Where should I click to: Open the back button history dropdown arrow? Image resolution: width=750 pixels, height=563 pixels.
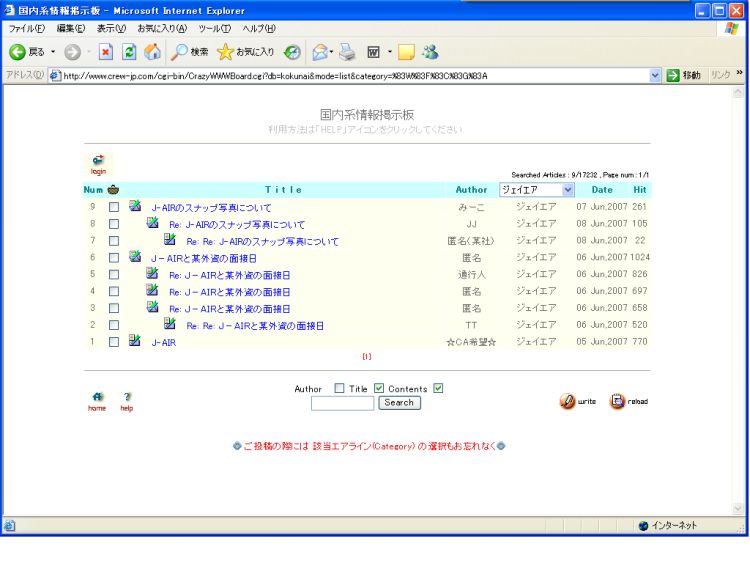click(x=52, y=51)
